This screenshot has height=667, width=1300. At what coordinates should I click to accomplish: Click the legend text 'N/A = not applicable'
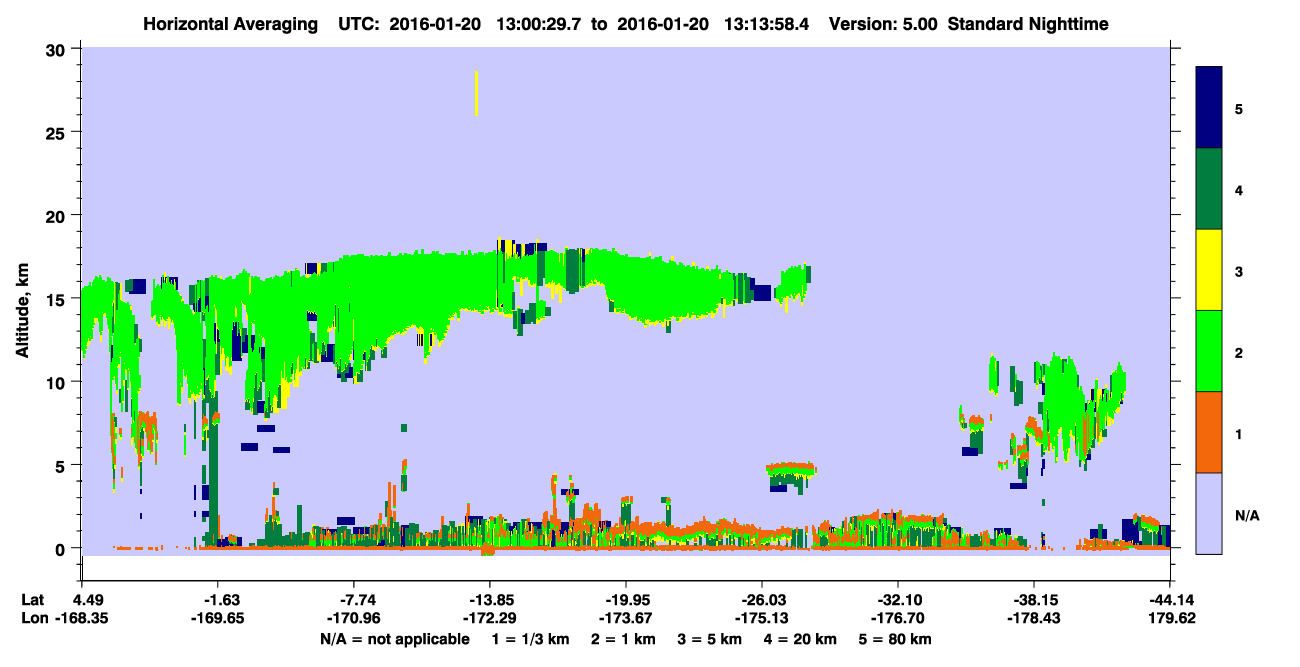pos(394,639)
